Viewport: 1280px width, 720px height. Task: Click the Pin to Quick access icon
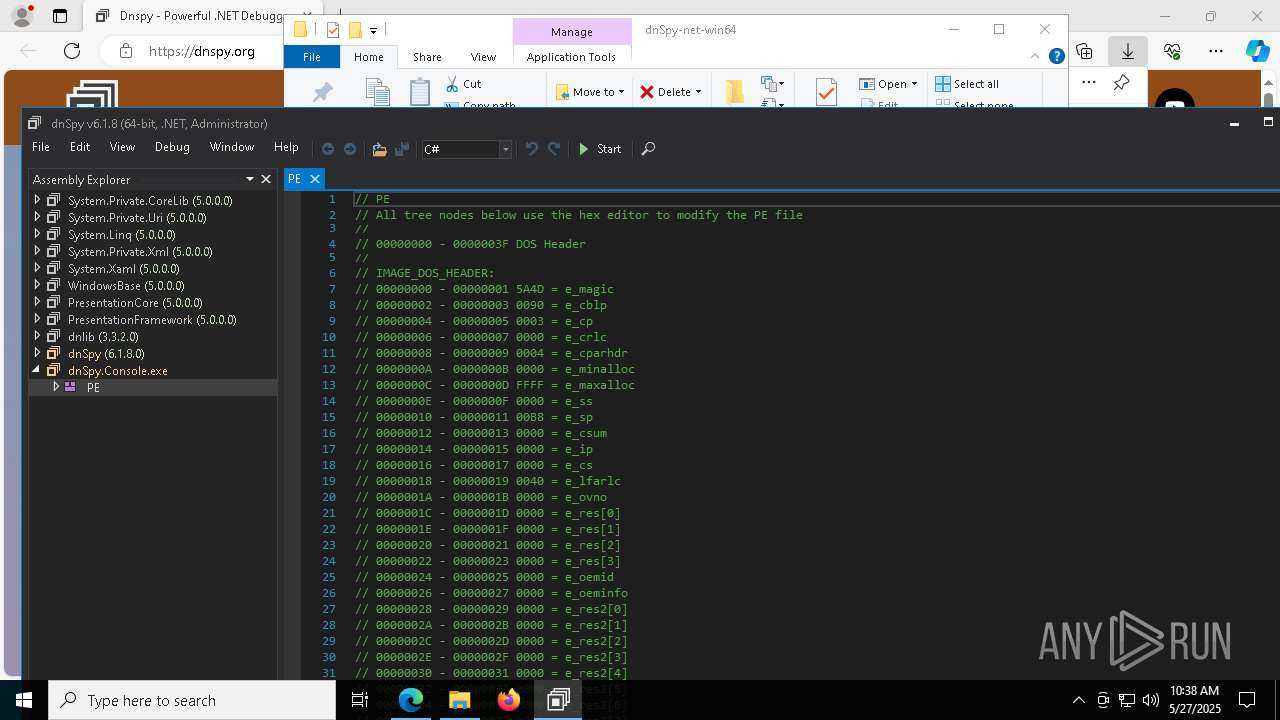322,91
